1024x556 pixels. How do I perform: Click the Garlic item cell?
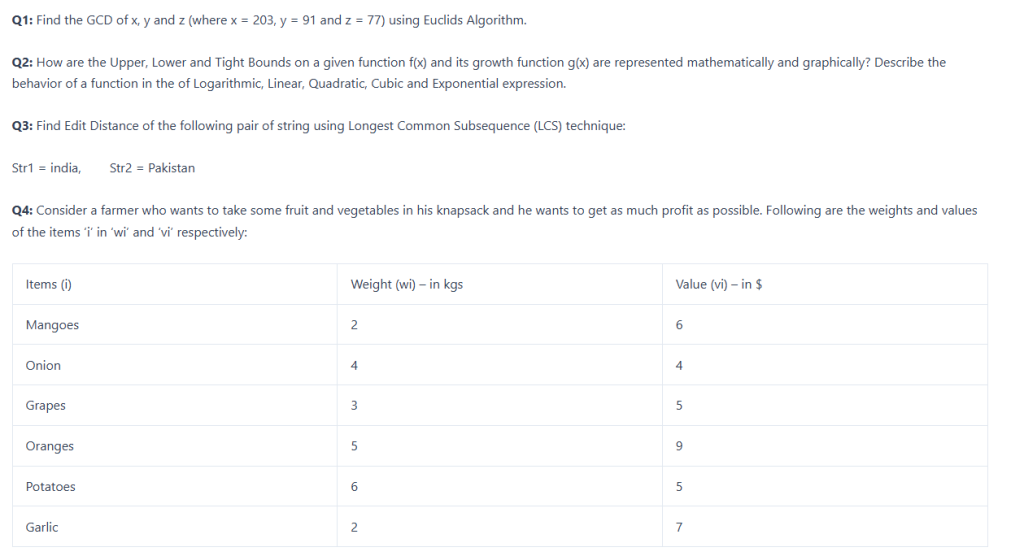pos(42,528)
